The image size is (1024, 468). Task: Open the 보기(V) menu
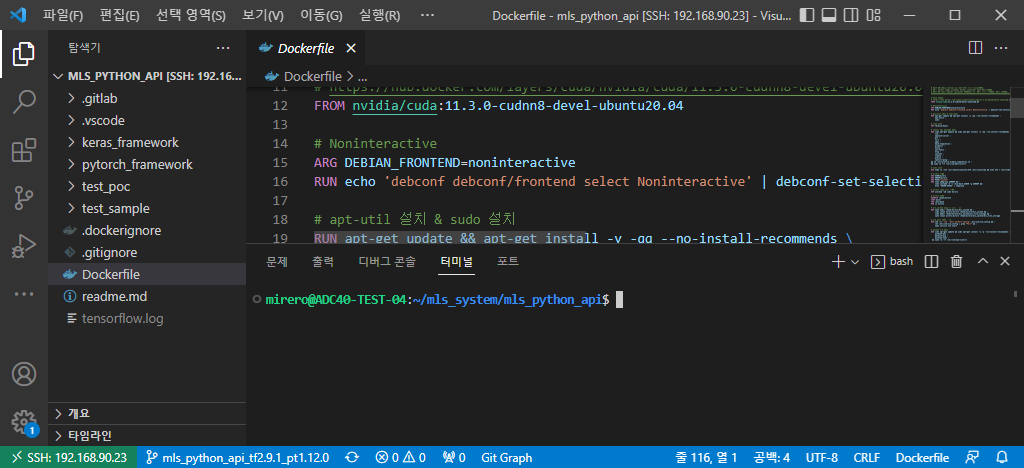pyautogui.click(x=263, y=14)
